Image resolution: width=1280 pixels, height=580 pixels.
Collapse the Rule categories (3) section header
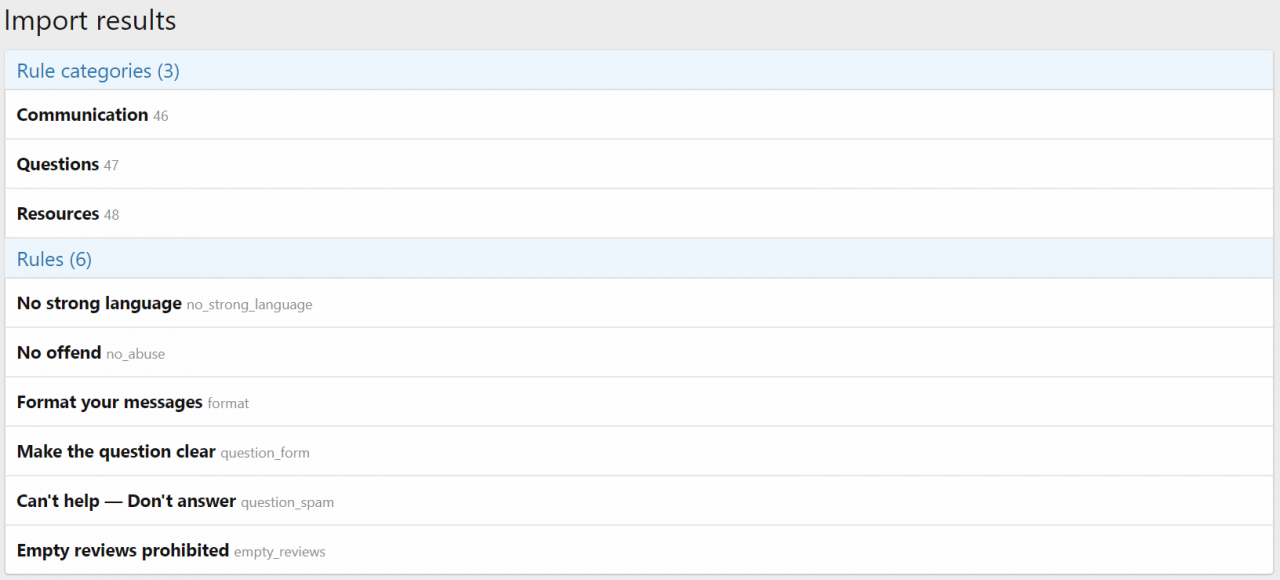[x=98, y=71]
